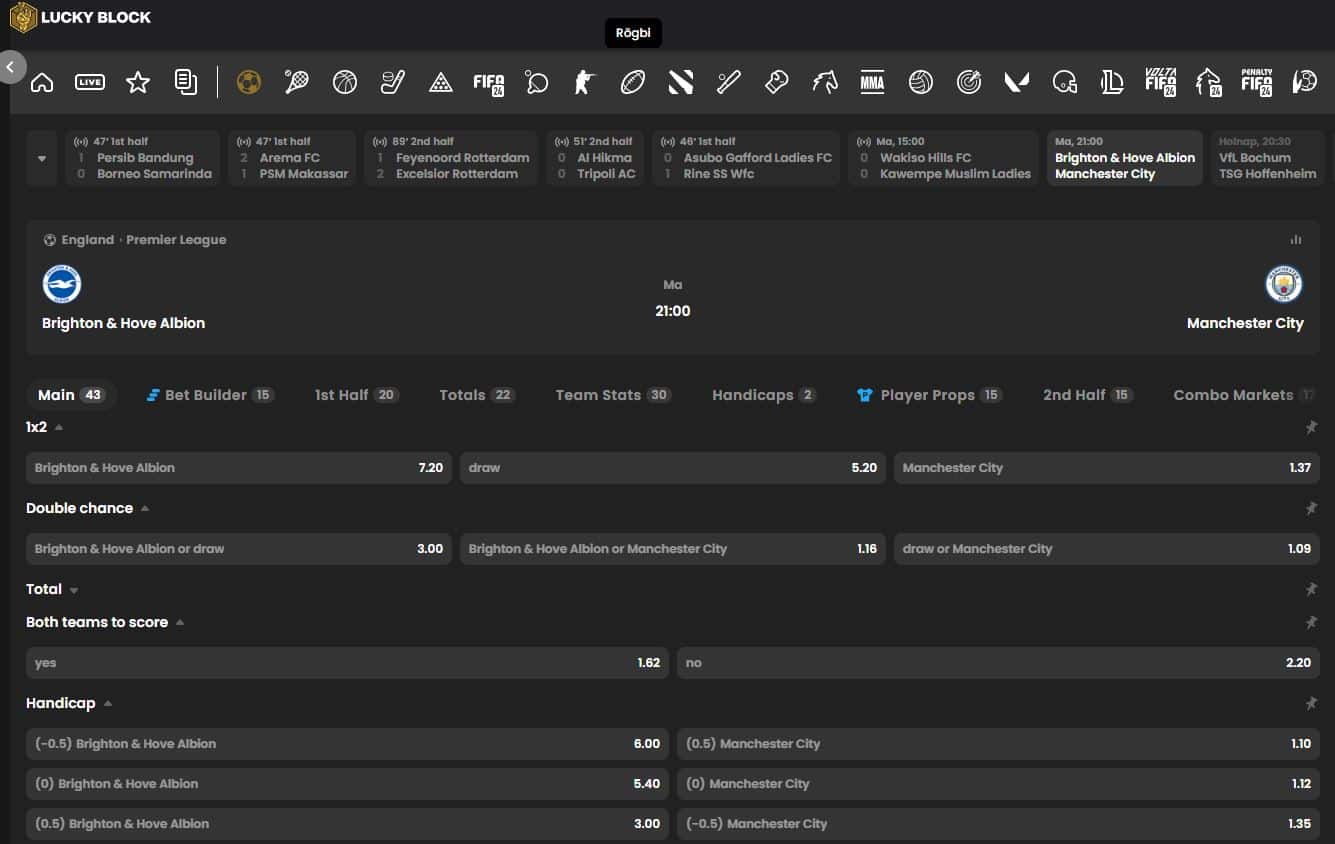Open the bet slip documents icon

coord(186,82)
